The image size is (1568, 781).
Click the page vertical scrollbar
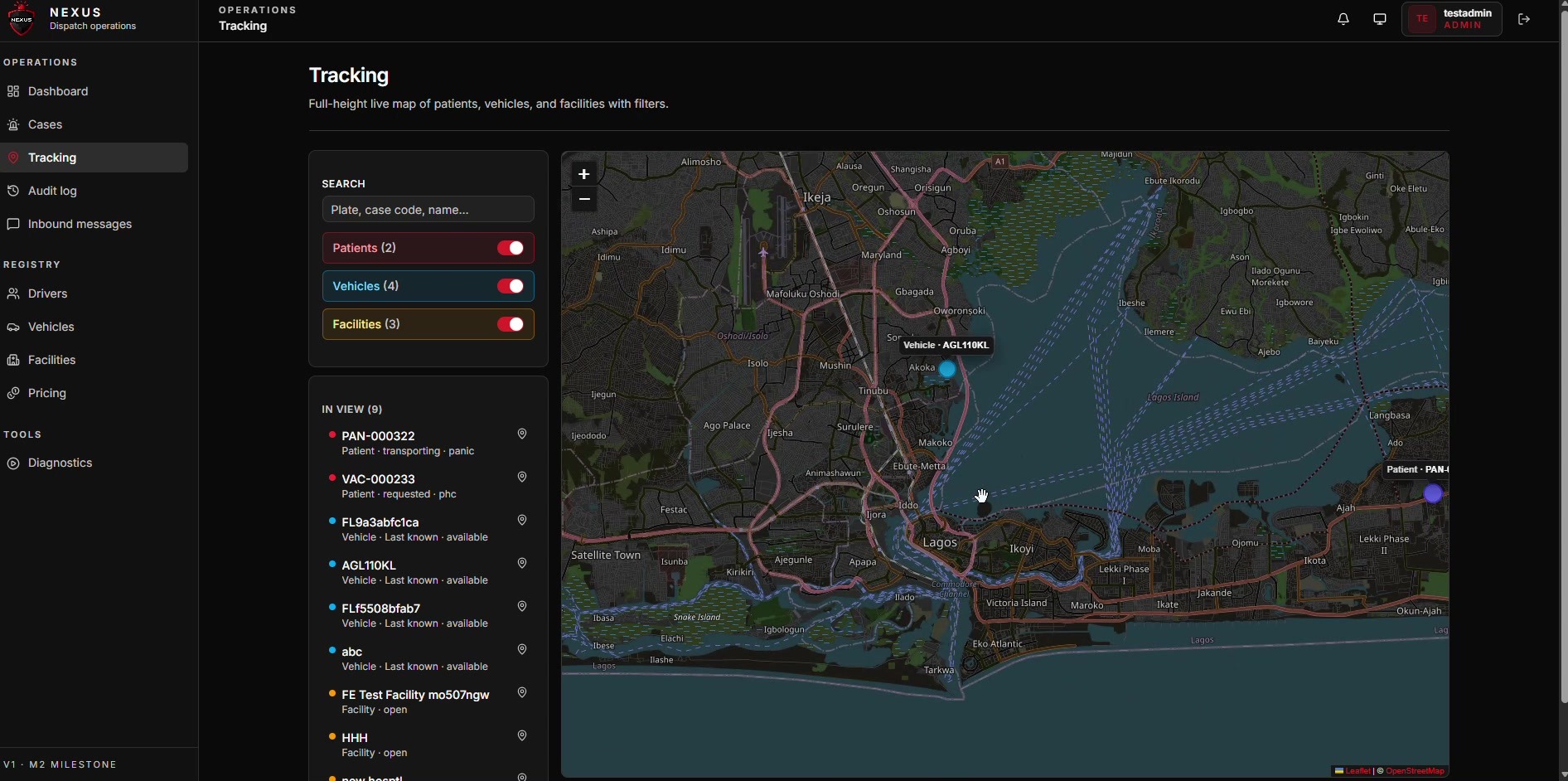tap(1562, 357)
